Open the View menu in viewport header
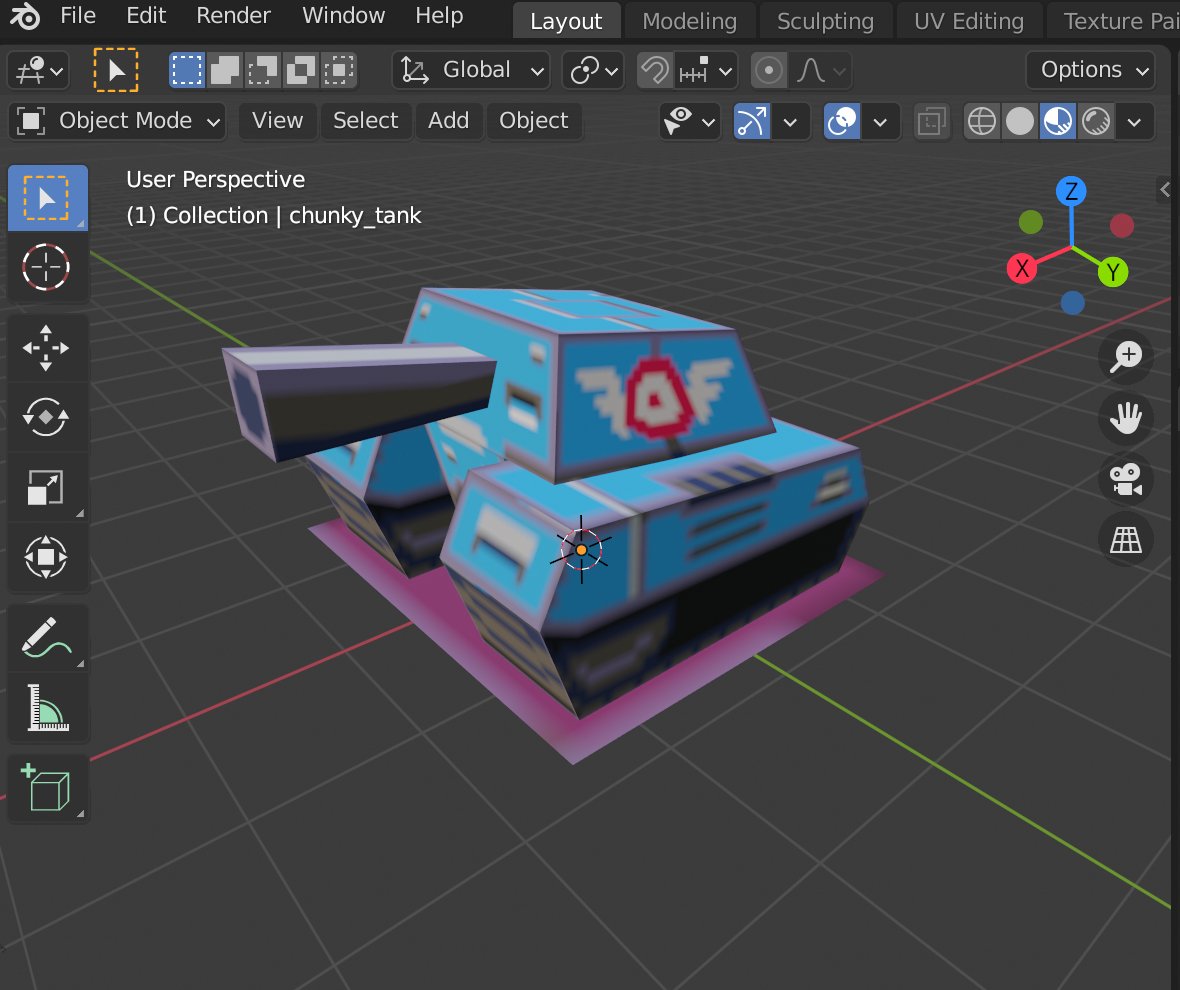The image size is (1180, 990). pyautogui.click(x=278, y=121)
